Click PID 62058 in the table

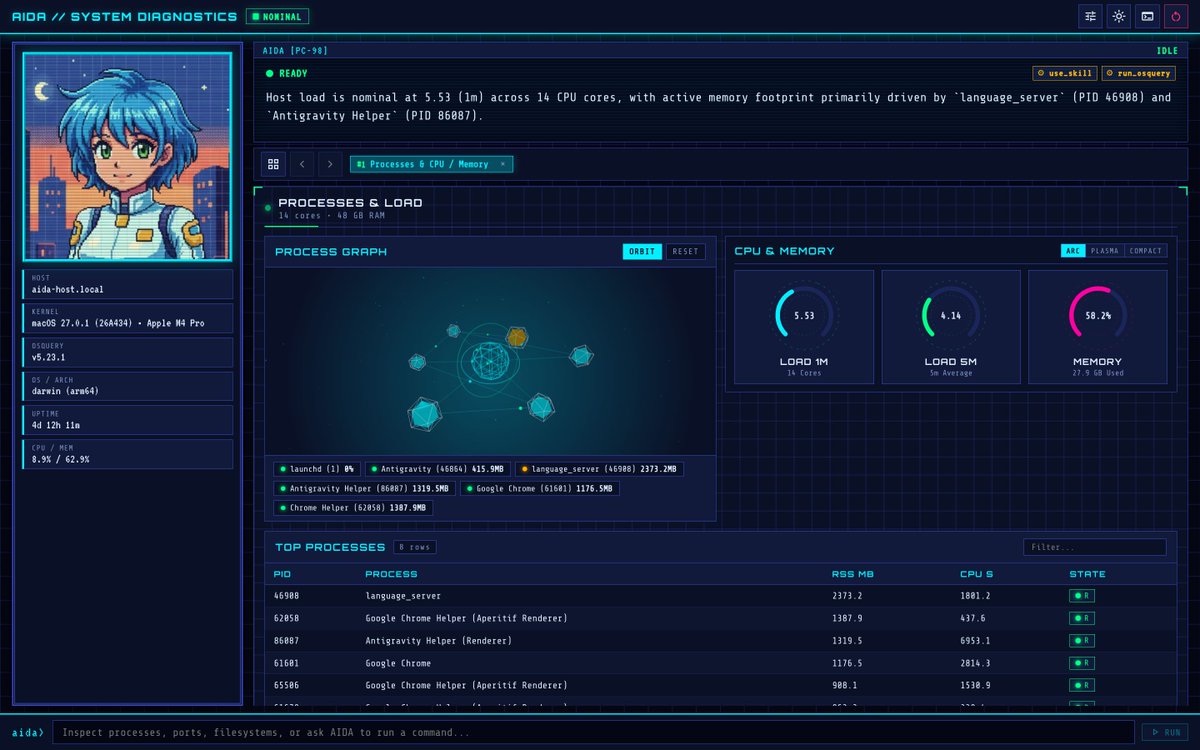coord(287,618)
